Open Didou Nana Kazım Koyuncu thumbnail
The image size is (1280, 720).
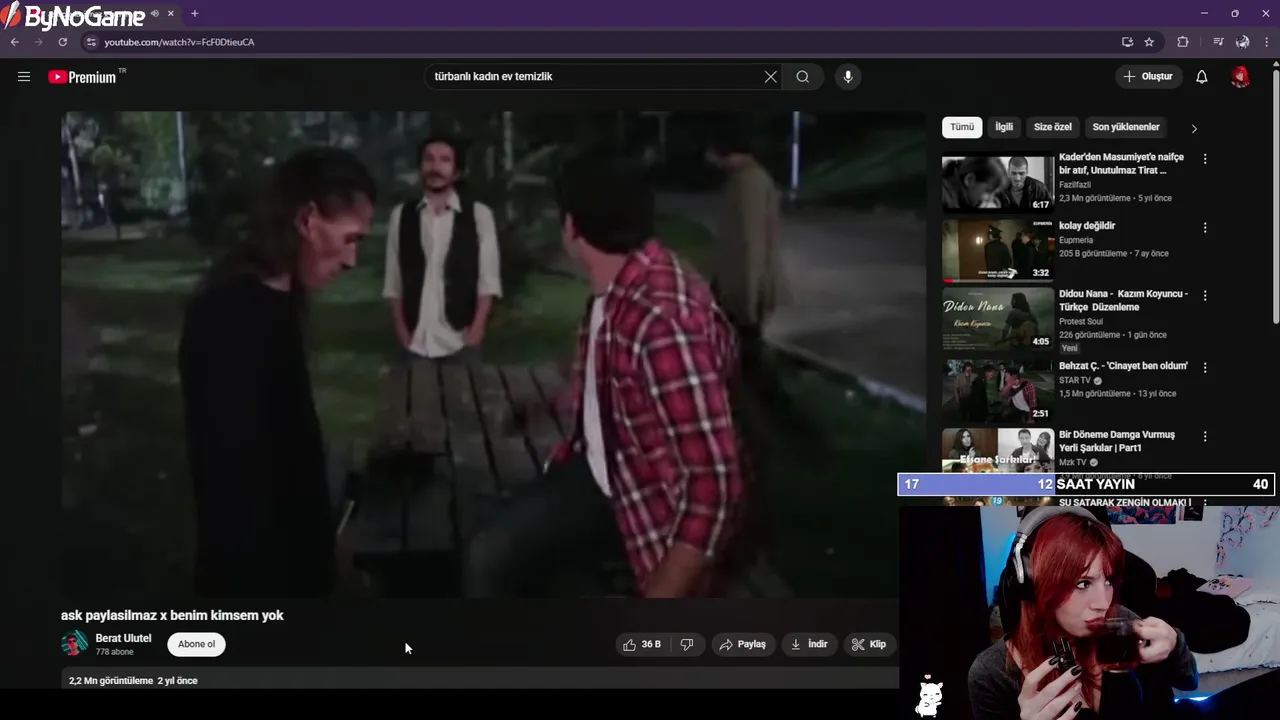point(998,318)
